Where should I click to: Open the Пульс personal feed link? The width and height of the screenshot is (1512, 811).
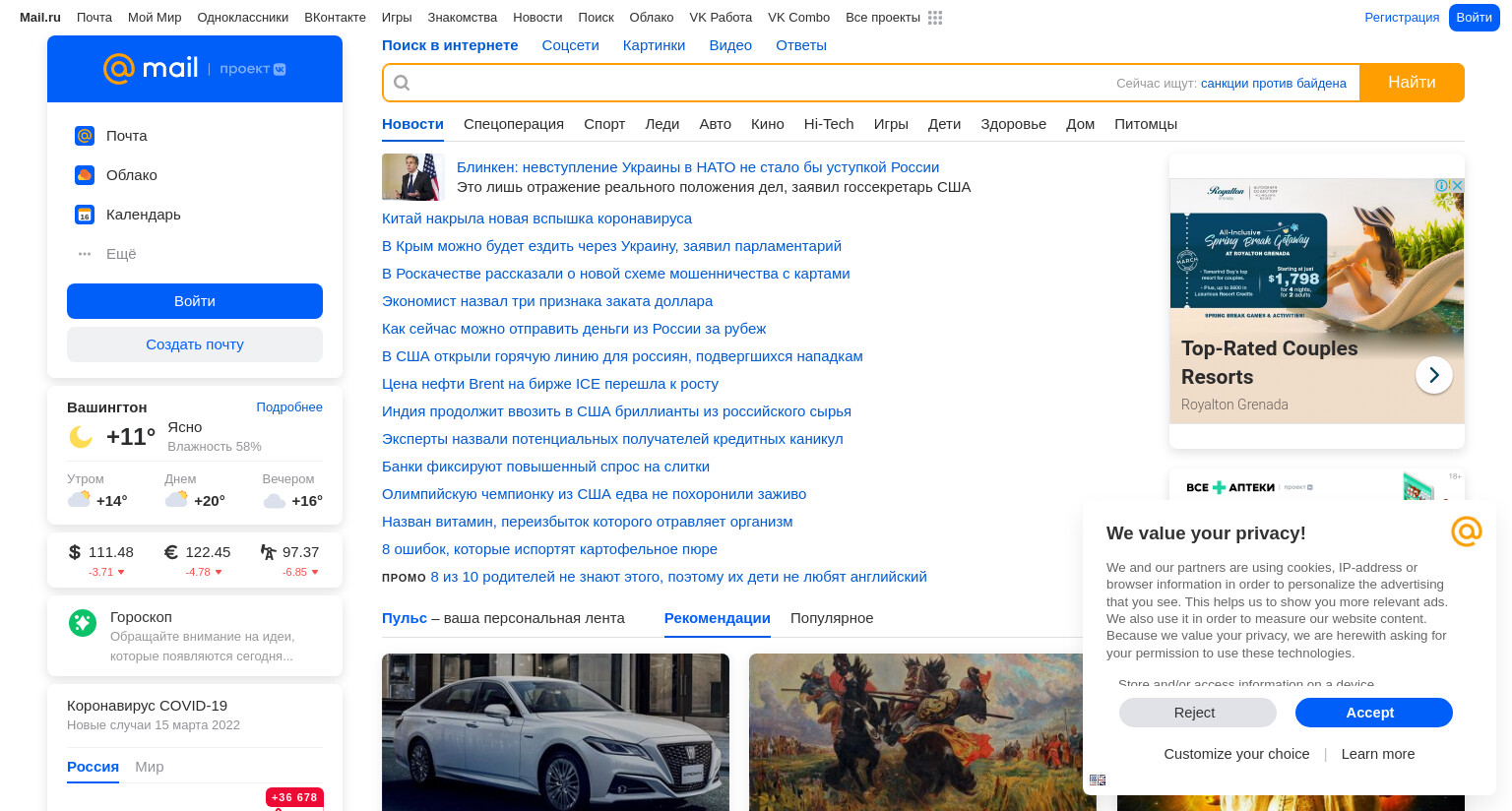click(x=405, y=618)
